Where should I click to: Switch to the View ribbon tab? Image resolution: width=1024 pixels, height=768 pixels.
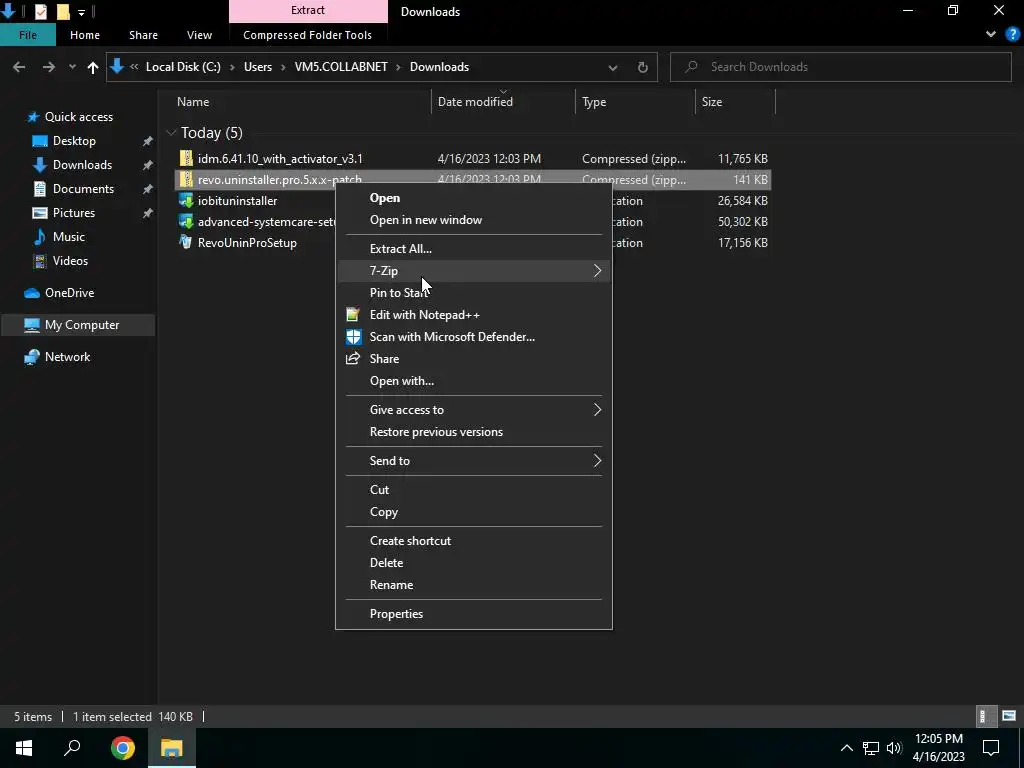click(x=199, y=35)
